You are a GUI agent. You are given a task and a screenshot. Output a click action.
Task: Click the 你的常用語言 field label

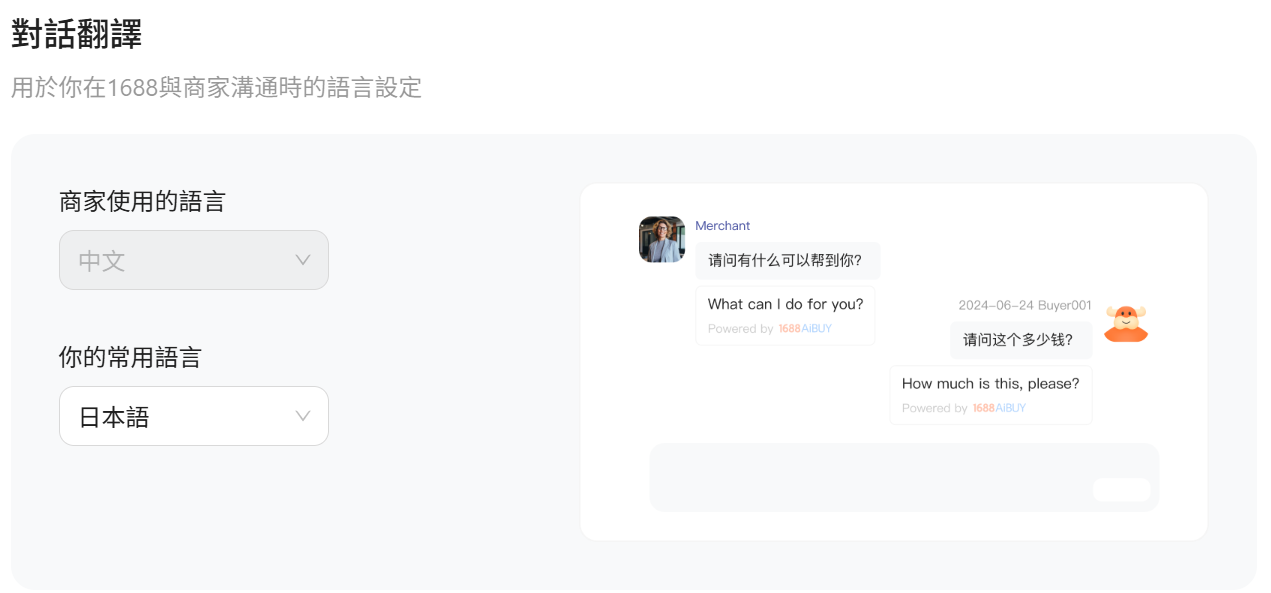(130, 357)
